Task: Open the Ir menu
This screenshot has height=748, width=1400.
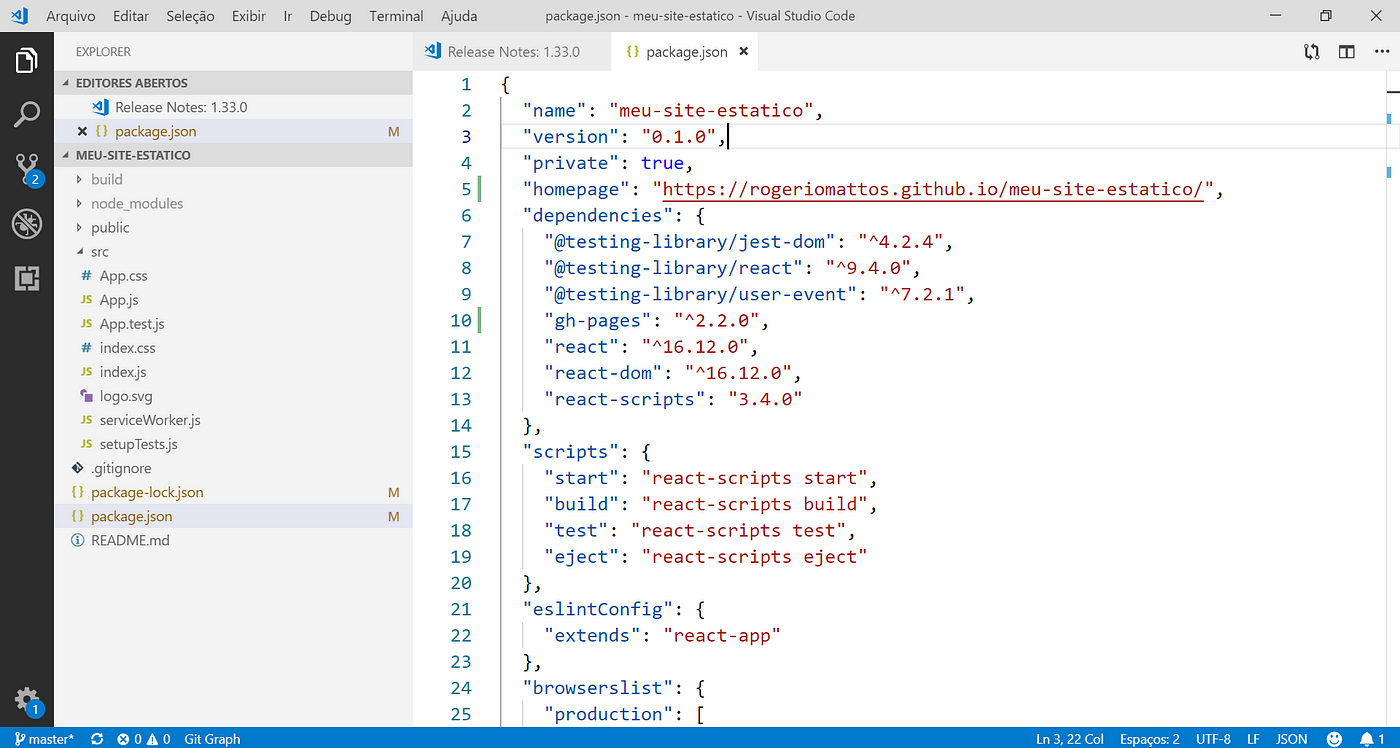Action: pyautogui.click(x=288, y=16)
